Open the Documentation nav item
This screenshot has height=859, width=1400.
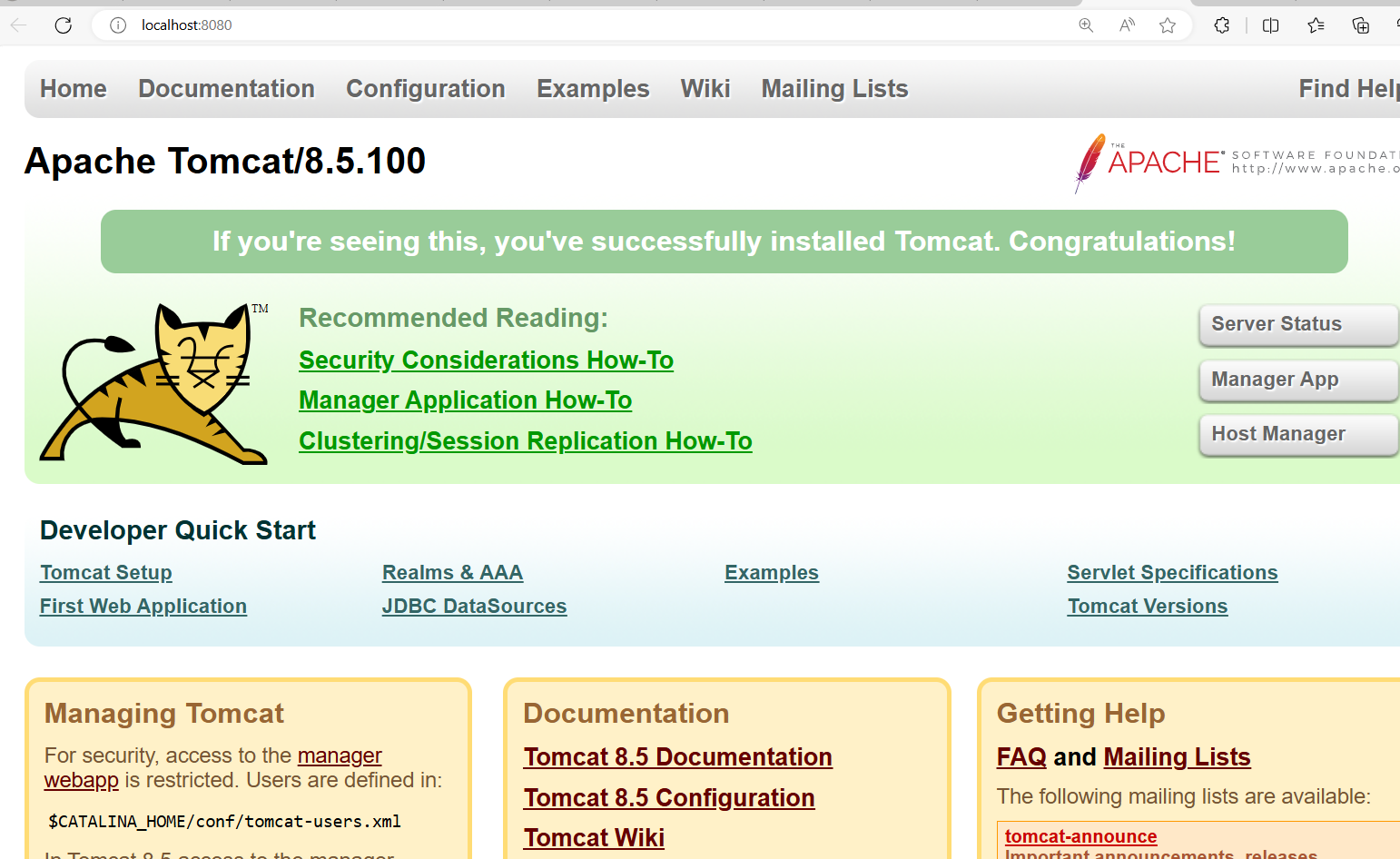click(226, 89)
